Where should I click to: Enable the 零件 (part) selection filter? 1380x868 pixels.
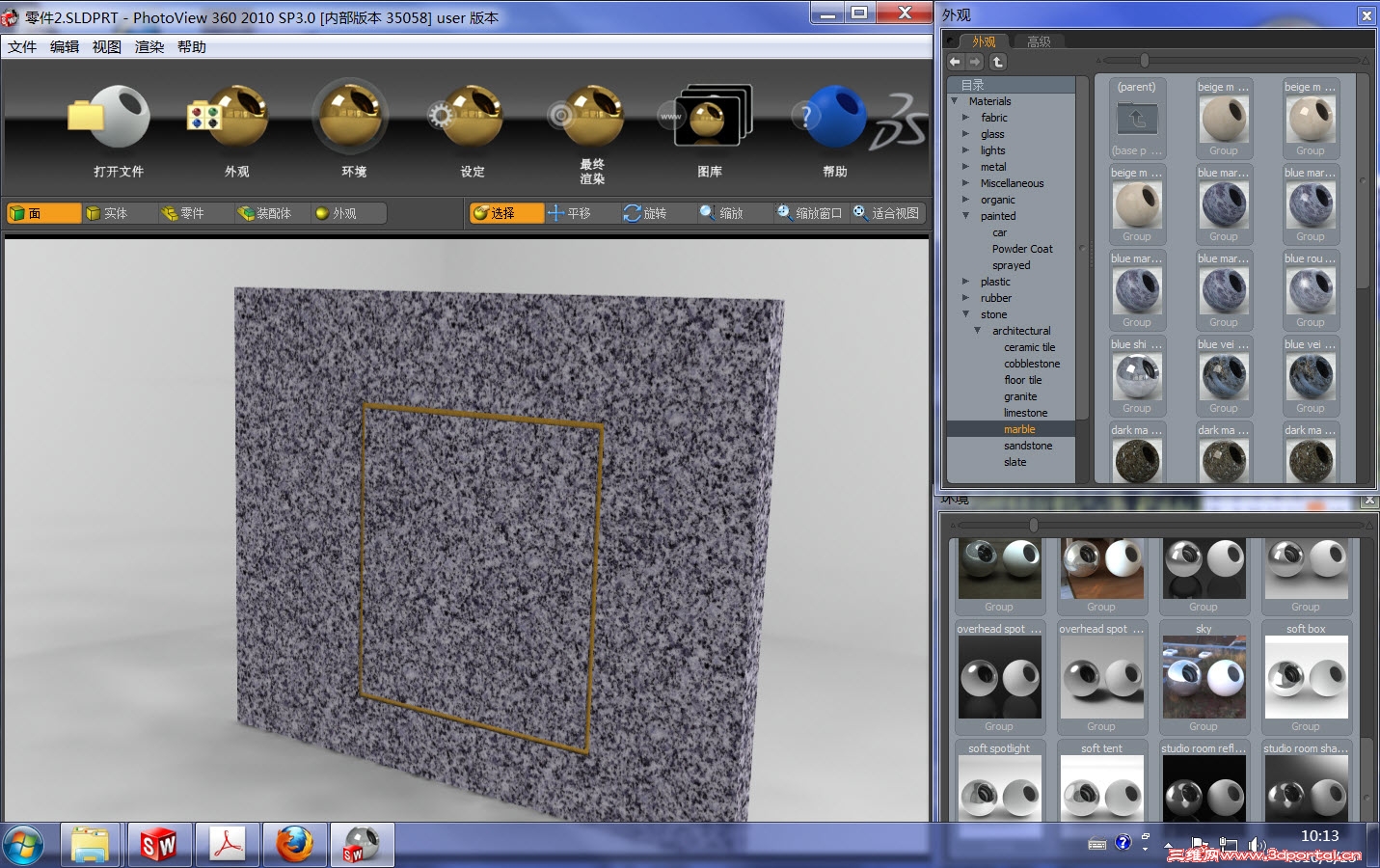(x=196, y=213)
